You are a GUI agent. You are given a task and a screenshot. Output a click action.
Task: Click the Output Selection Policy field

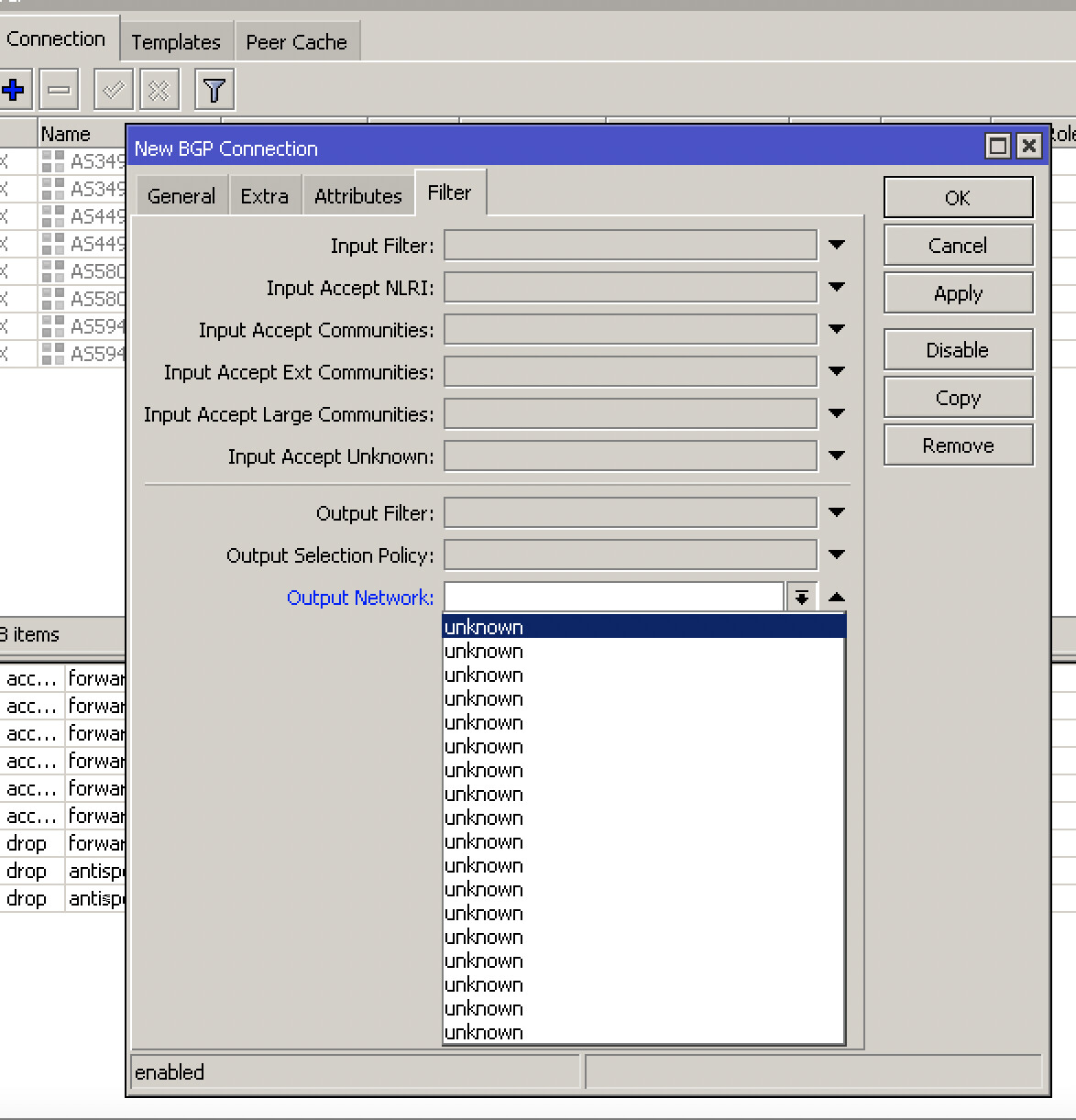631,555
